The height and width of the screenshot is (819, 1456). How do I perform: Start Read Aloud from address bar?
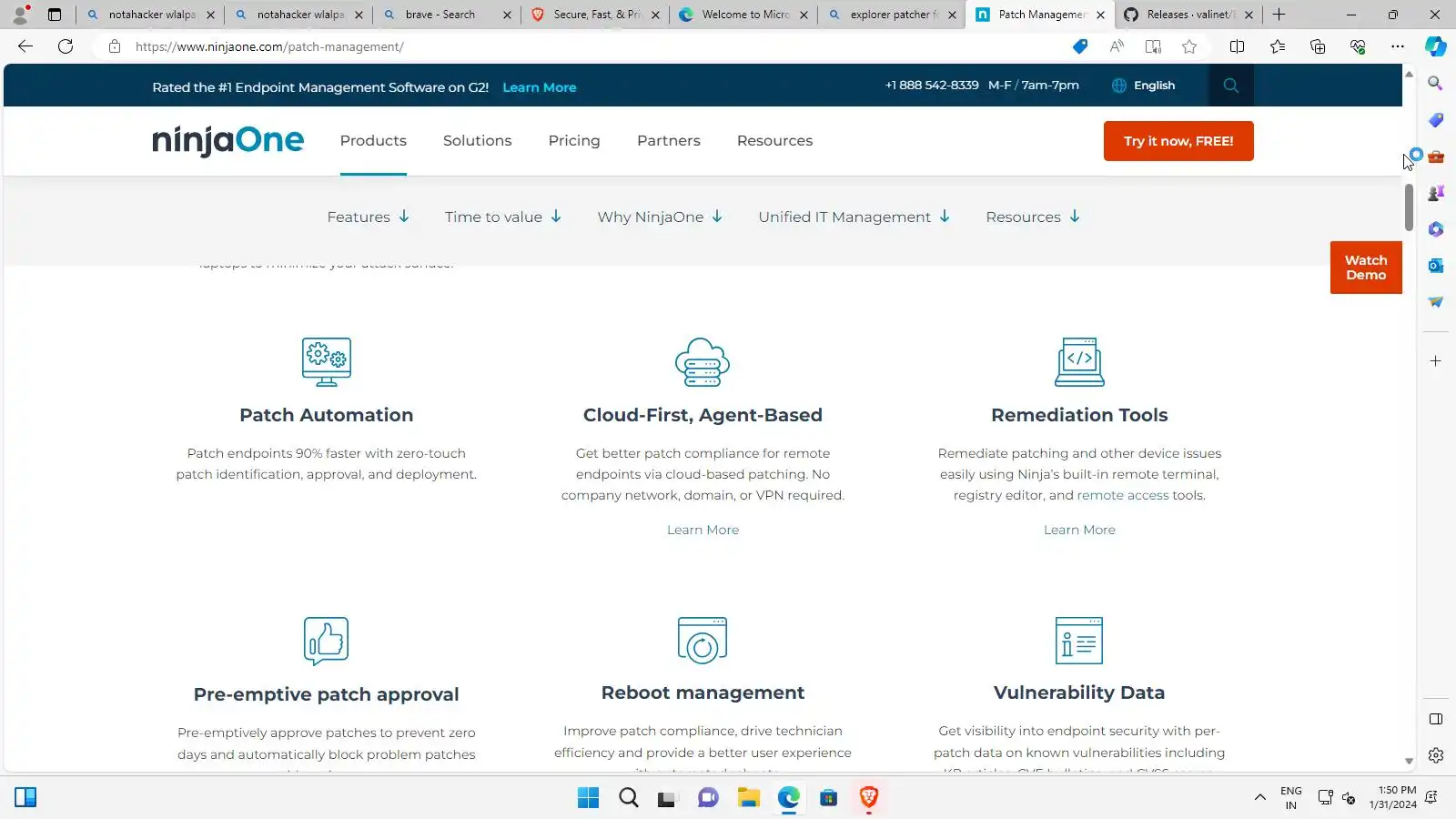click(x=1117, y=46)
